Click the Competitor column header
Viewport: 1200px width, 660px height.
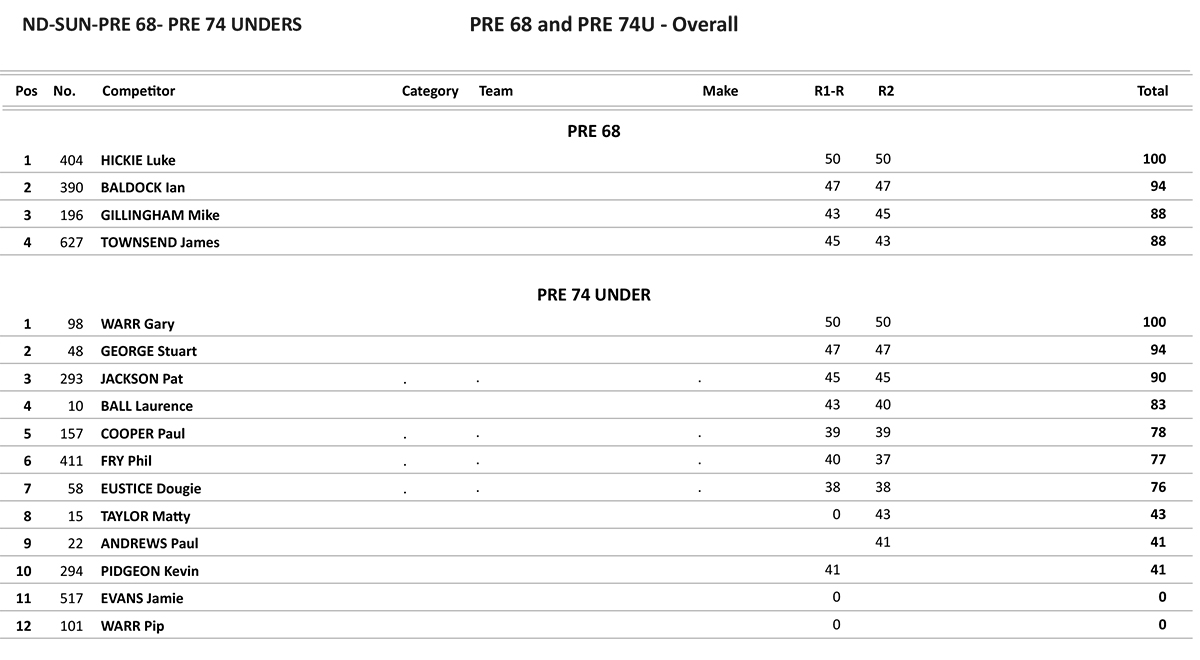click(138, 91)
